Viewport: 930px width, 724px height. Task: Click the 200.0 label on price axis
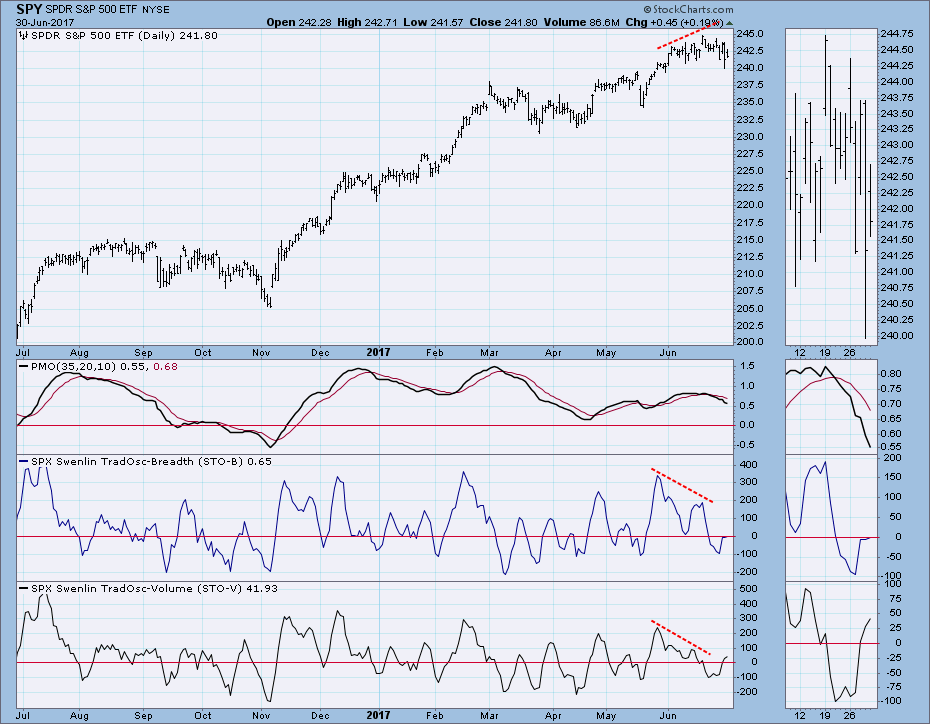point(750,342)
